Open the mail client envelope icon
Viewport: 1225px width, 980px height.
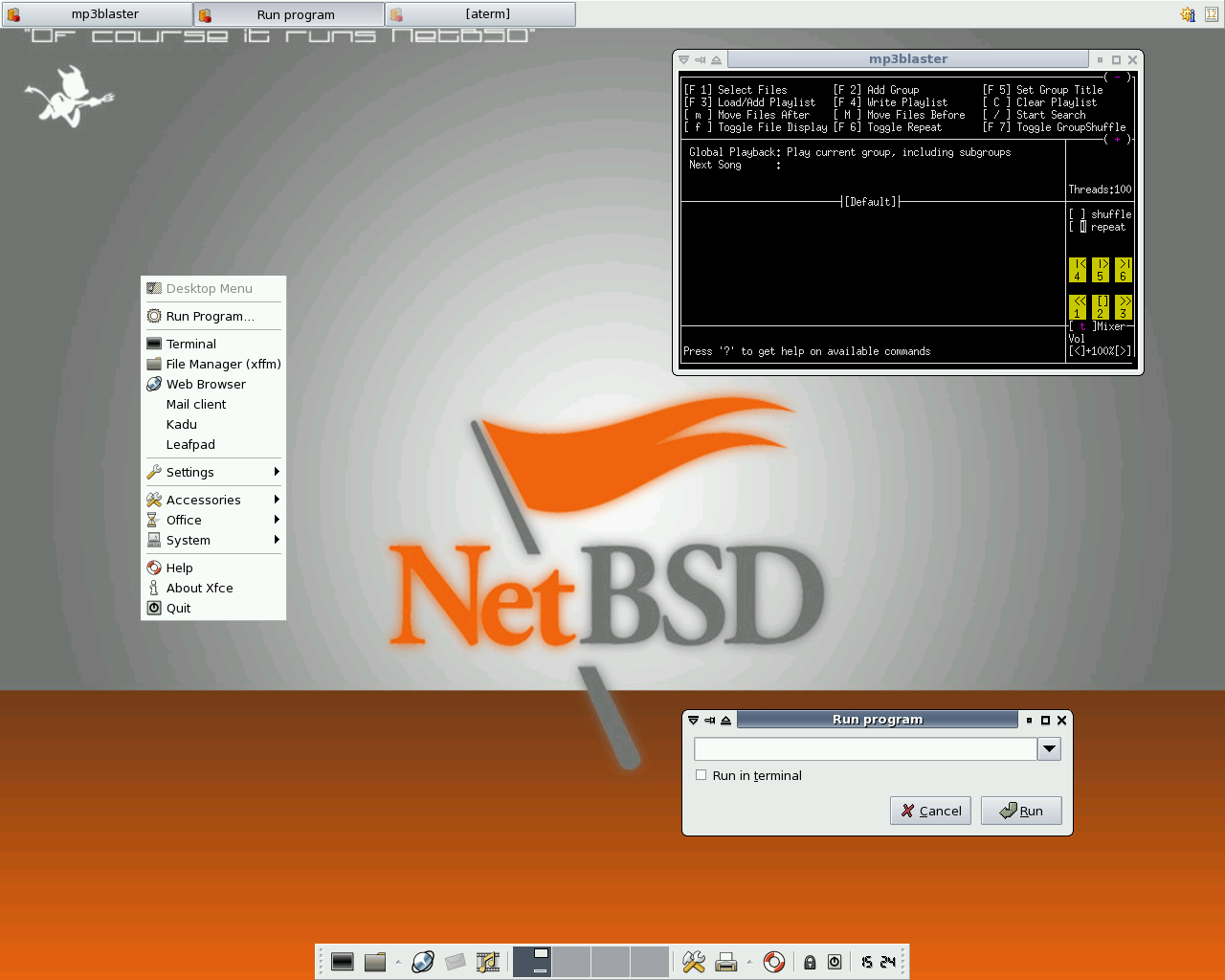click(x=454, y=962)
